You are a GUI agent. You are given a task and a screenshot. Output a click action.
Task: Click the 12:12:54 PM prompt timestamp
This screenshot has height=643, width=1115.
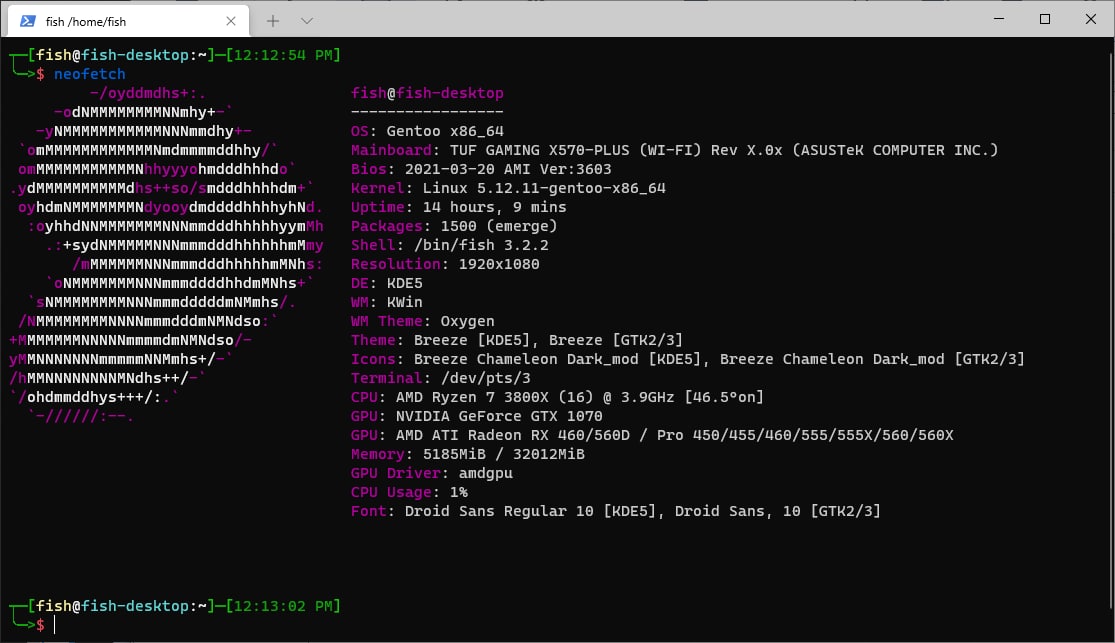[283, 55]
